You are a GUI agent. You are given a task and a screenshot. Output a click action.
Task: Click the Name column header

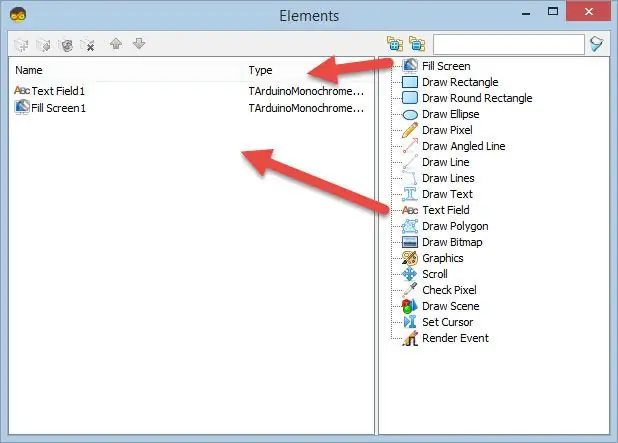pyautogui.click(x=29, y=70)
